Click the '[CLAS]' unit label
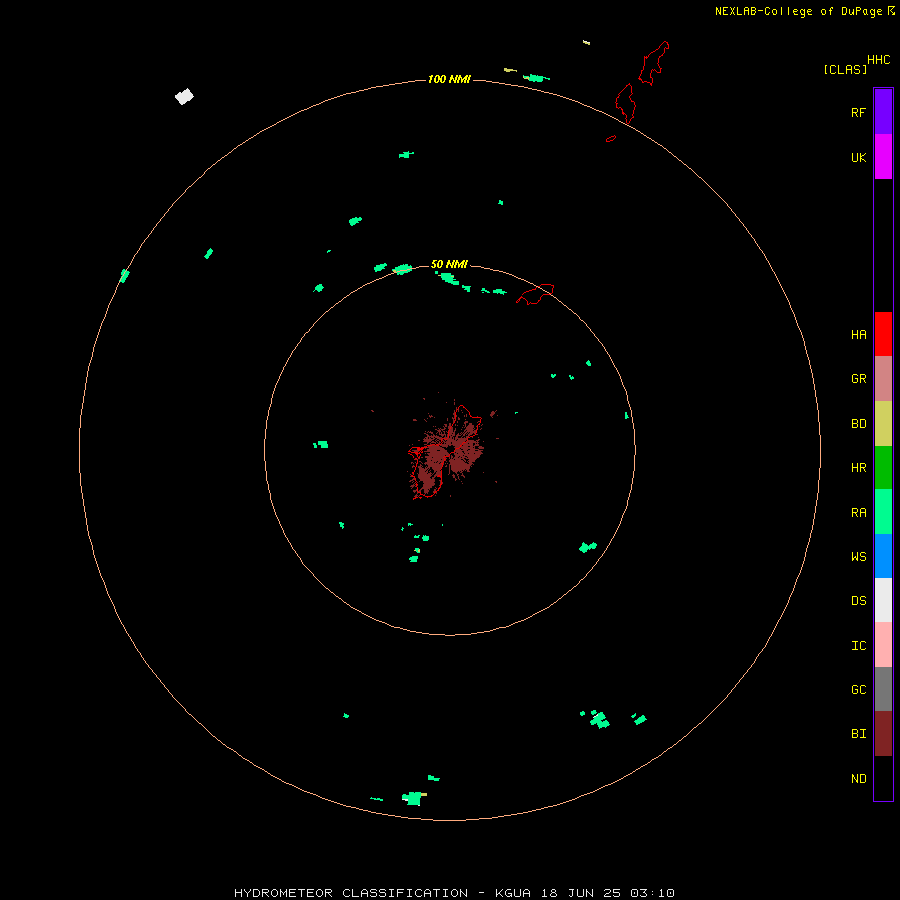The height and width of the screenshot is (900, 900). coord(845,70)
